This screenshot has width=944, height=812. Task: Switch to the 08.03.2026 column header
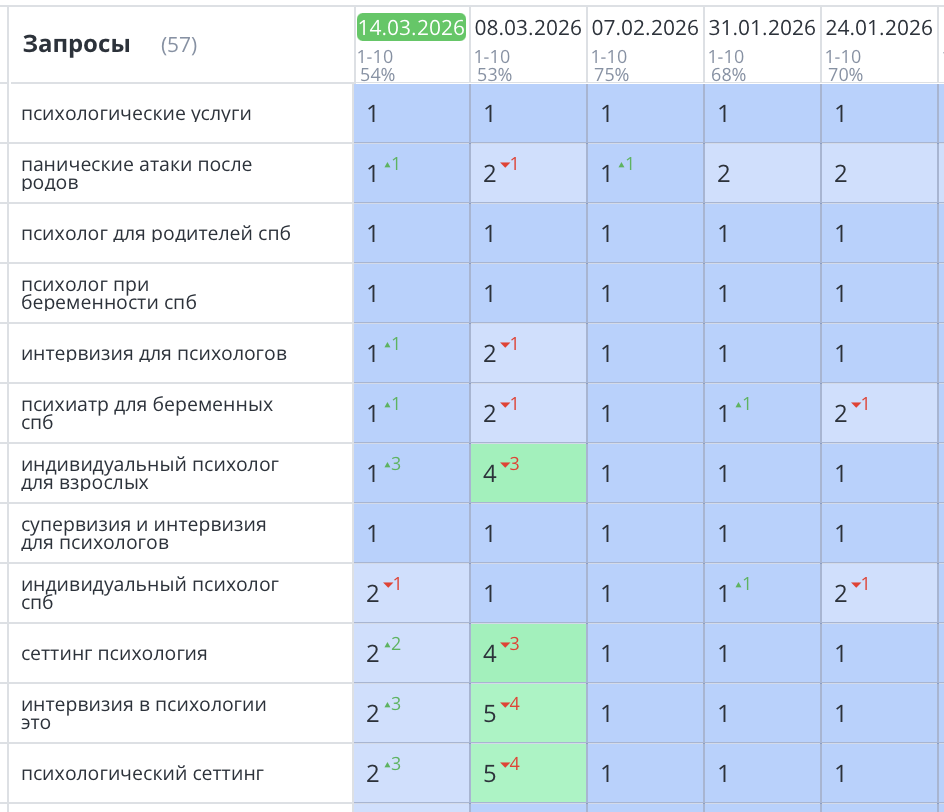coord(527,28)
